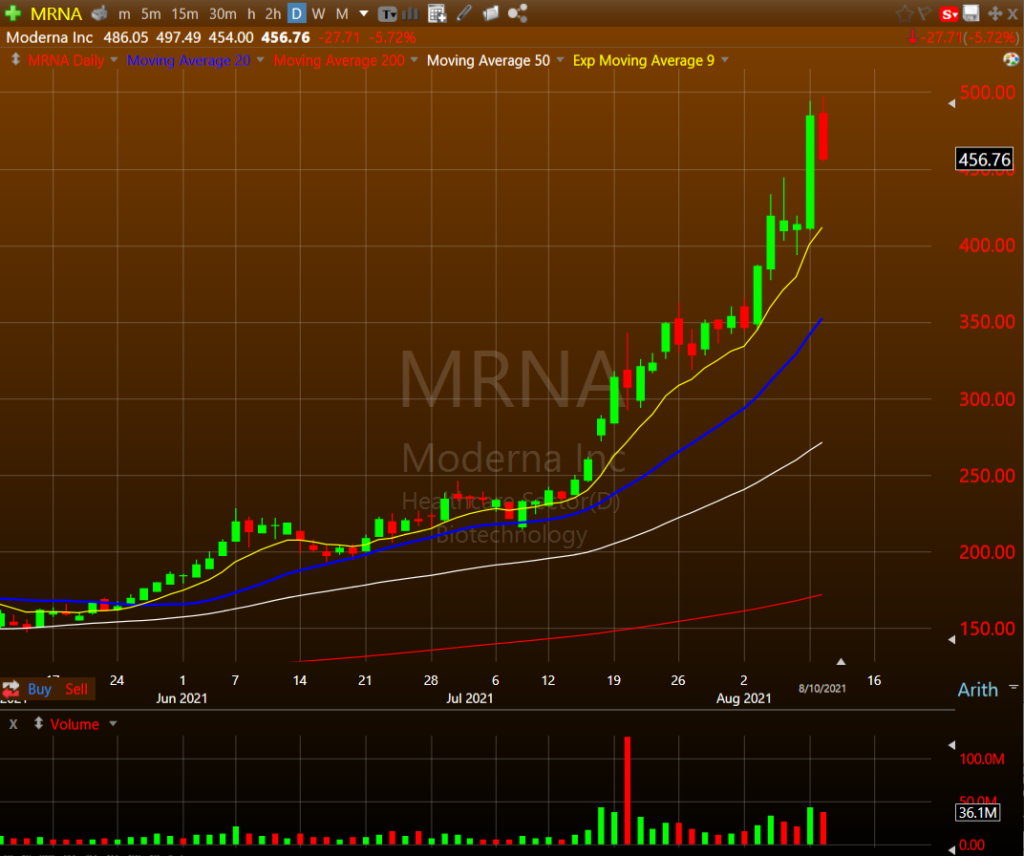This screenshot has height=856, width=1024.
Task: Open the chart template 'T' dropdown
Action: click(387, 14)
